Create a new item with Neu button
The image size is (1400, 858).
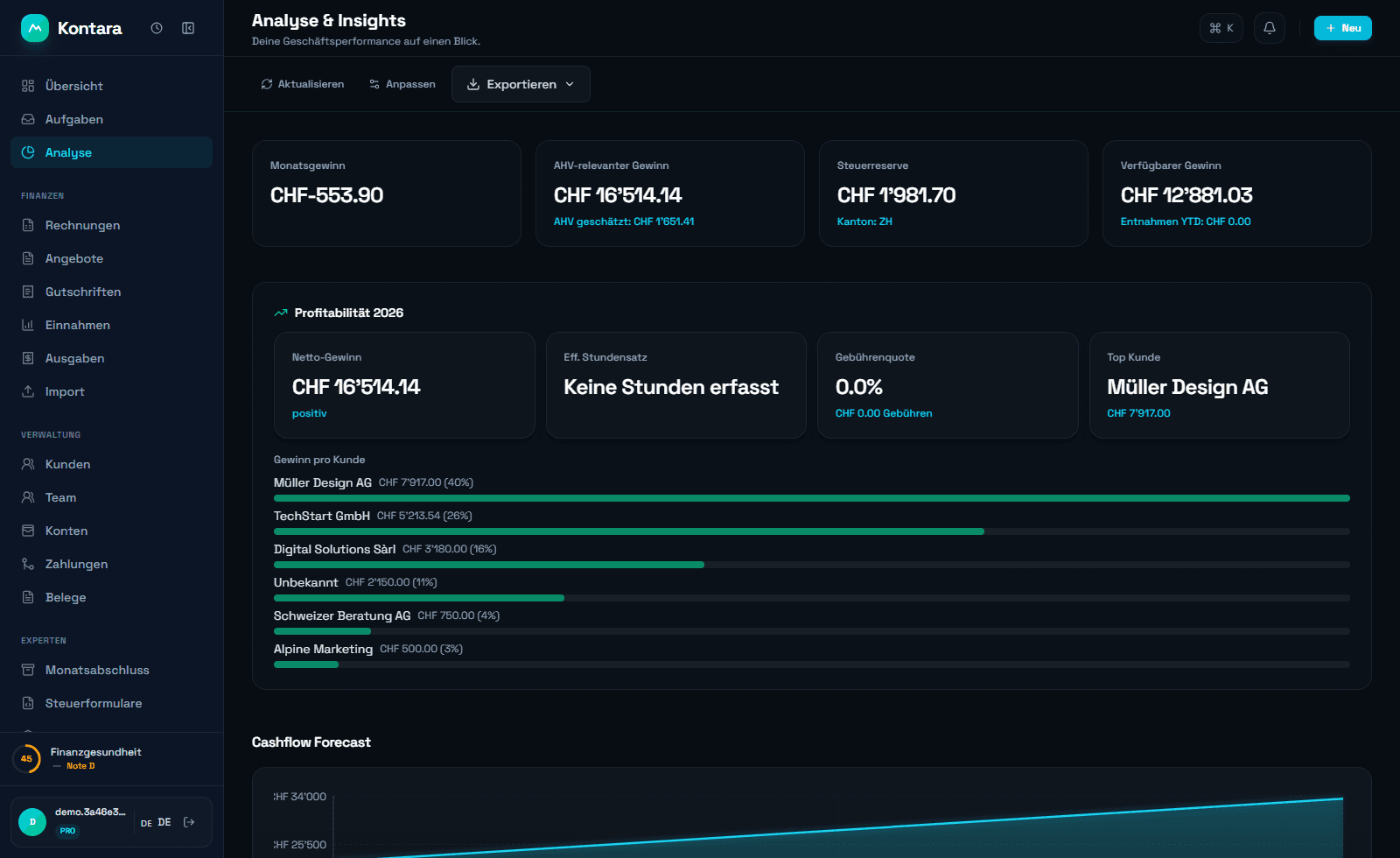1343,28
